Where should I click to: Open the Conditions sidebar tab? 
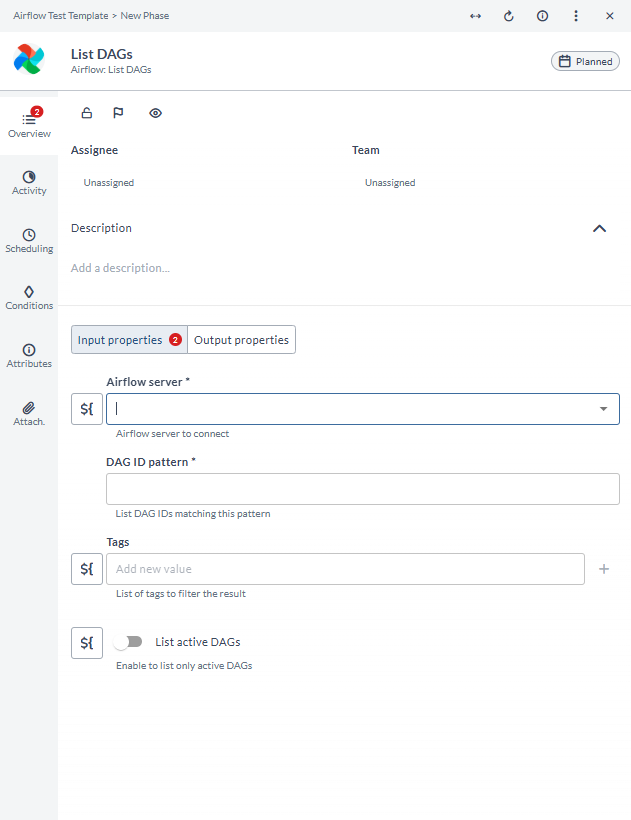[29, 298]
